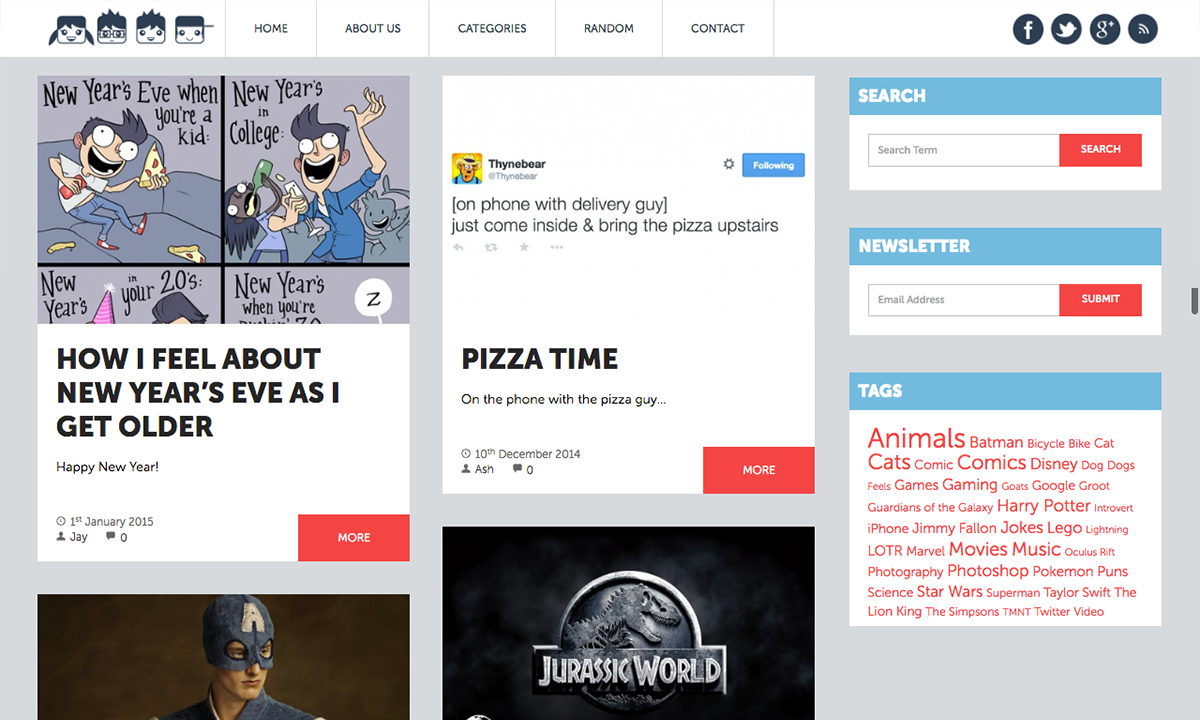Screen dimensions: 1200x720
Task: Select the Guardians of the Galaxy tag
Action: [930, 507]
